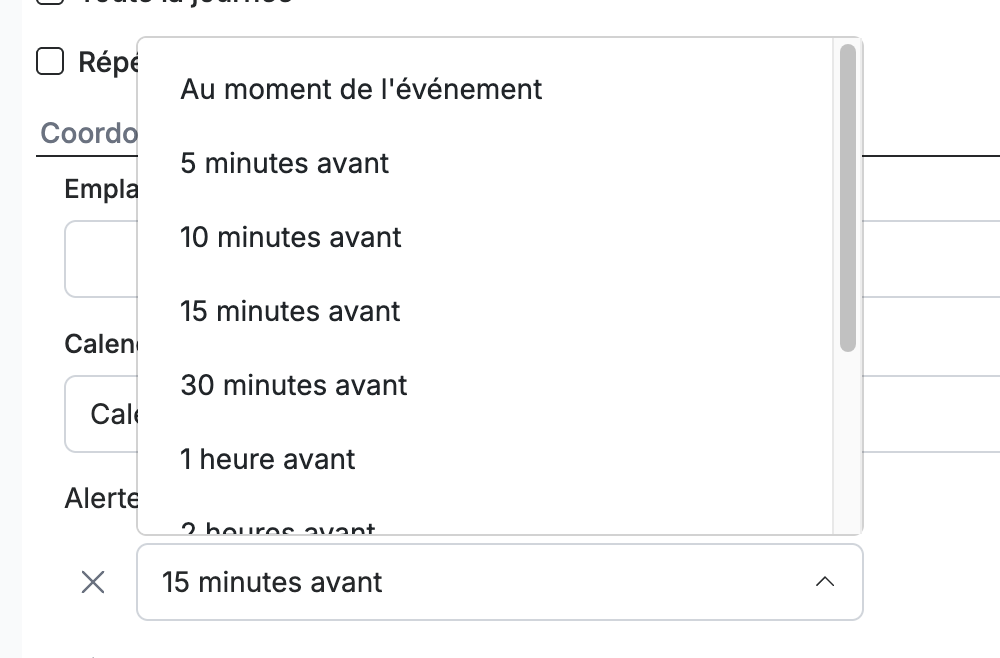
Task: Click the scrollbar track below the thumb
Action: tap(848, 442)
